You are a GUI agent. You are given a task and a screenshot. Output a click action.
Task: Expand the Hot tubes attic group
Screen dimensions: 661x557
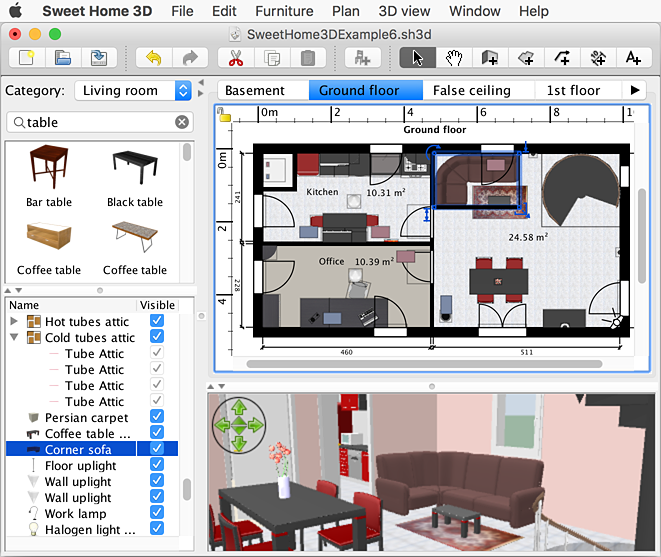[14, 321]
